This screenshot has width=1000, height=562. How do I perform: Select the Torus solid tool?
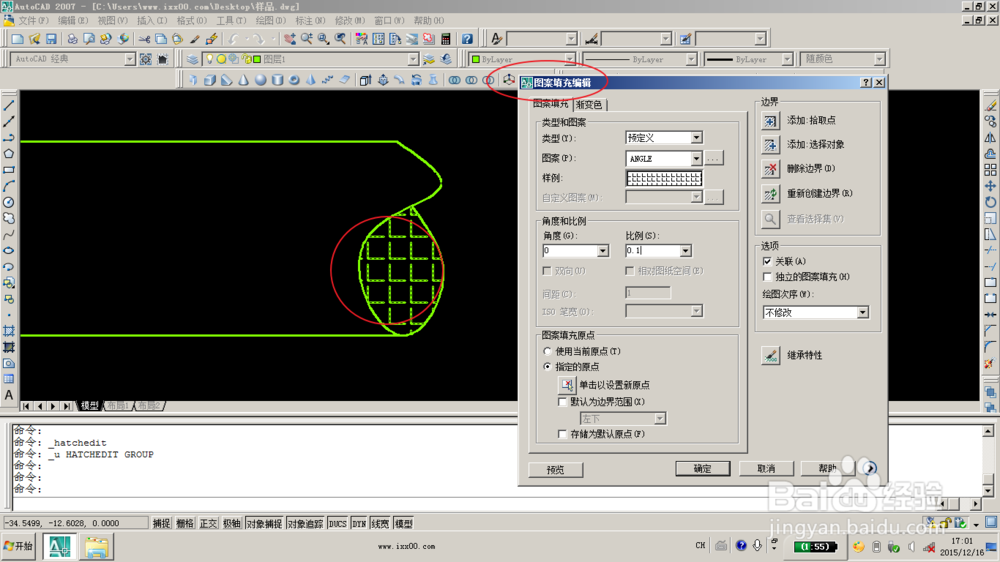(294, 80)
